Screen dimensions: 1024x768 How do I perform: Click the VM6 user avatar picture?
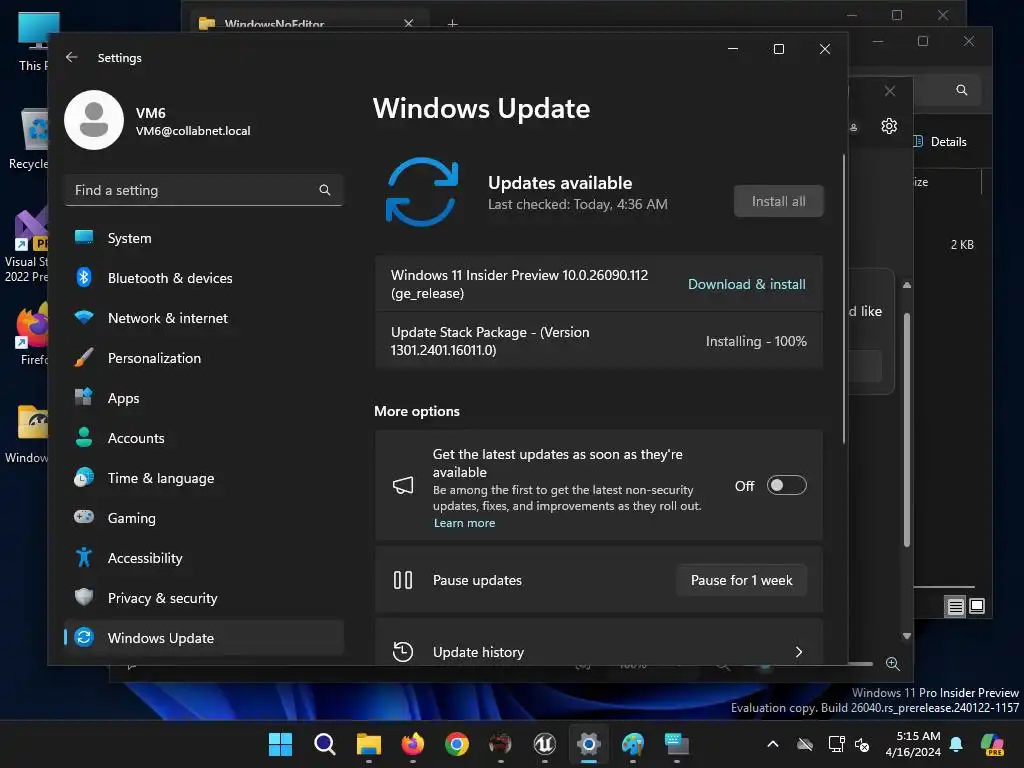pyautogui.click(x=94, y=120)
